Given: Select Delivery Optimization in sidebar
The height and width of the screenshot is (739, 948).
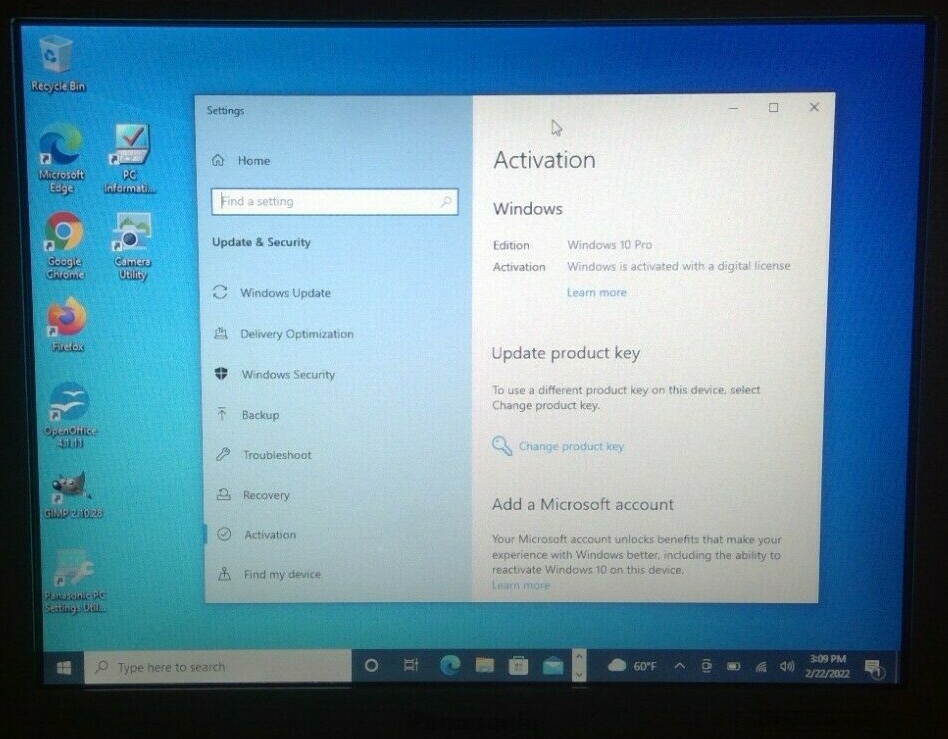Looking at the screenshot, I should coord(283,334).
